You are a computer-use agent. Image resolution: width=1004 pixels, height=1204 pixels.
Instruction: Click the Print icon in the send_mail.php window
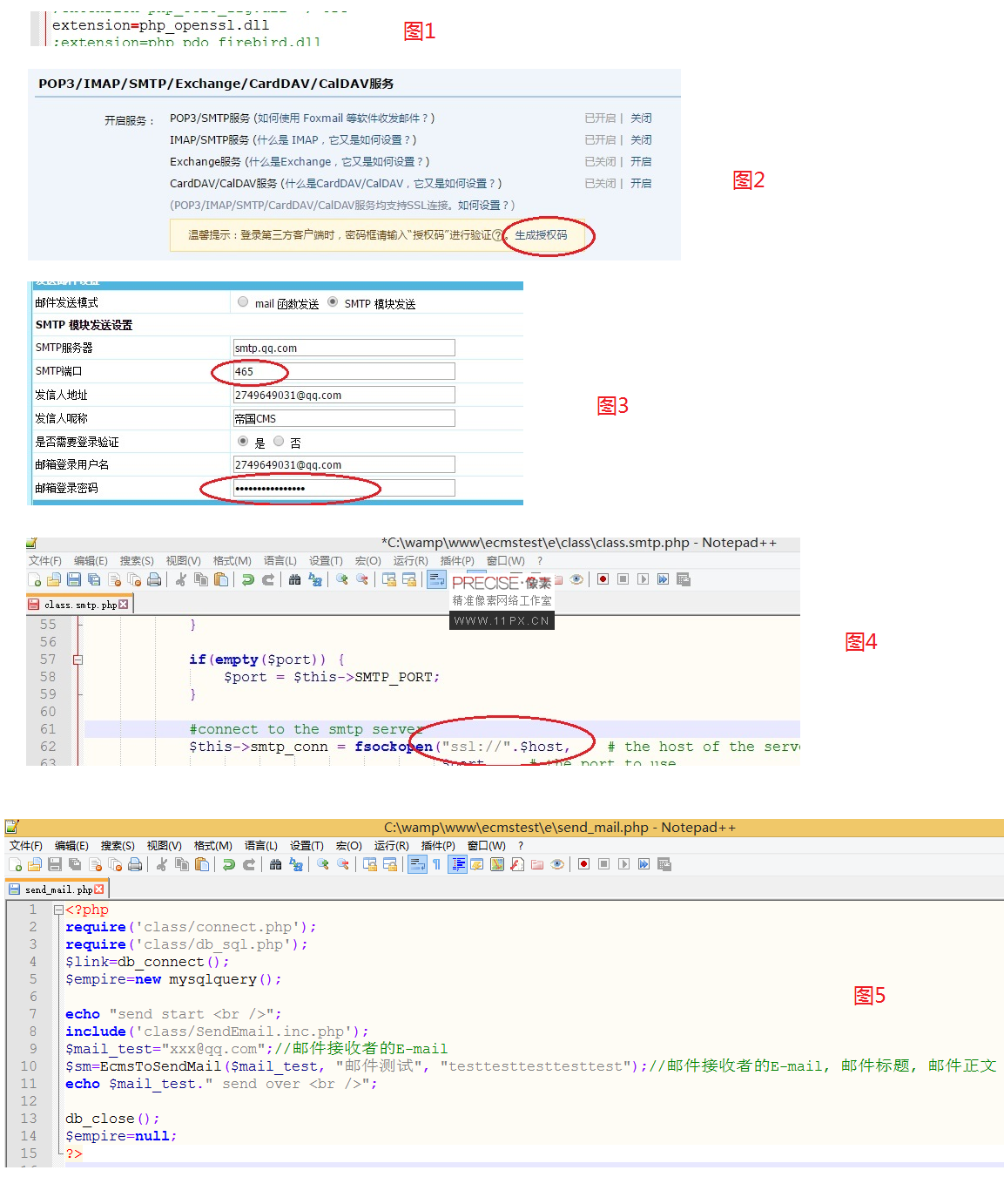[135, 864]
